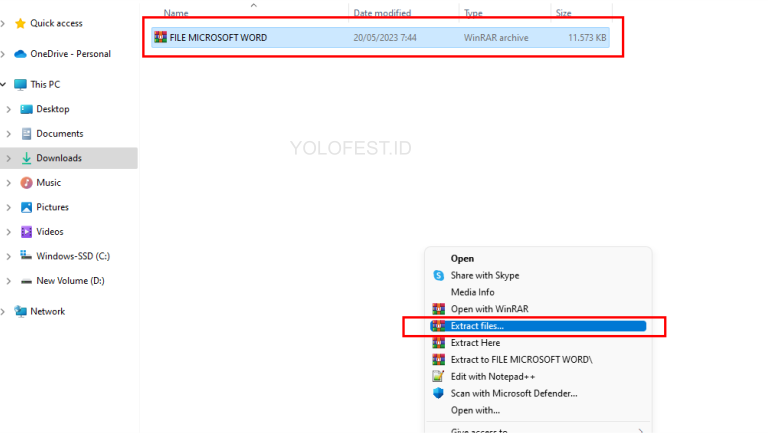This screenshot has width=768, height=433.
Task: Expand the Pictures tree node
Action: (8, 207)
